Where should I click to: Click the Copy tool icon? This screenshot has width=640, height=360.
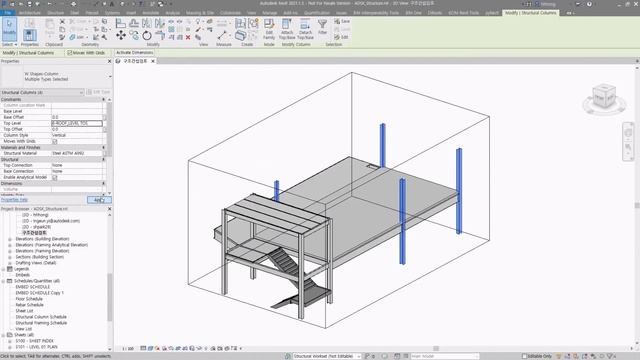click(x=134, y=36)
